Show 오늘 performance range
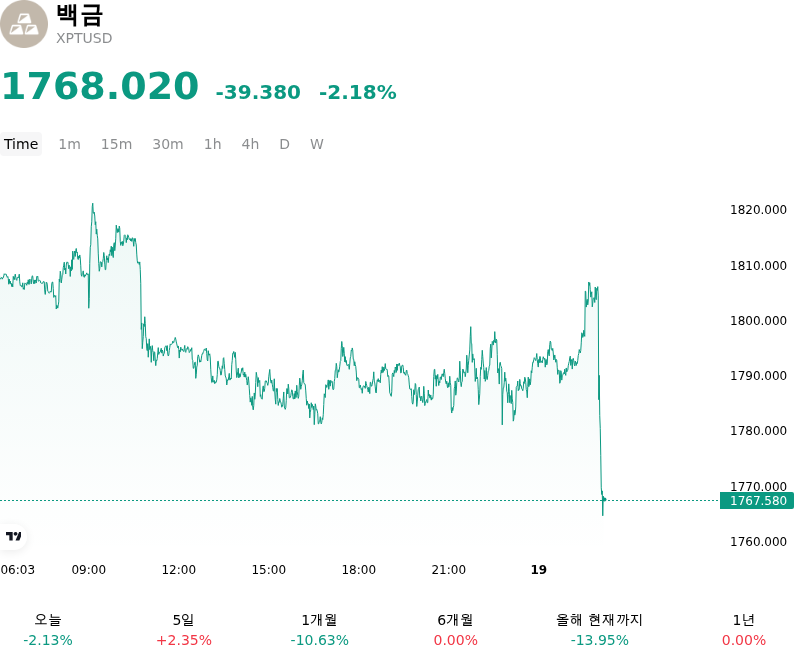 point(48,630)
